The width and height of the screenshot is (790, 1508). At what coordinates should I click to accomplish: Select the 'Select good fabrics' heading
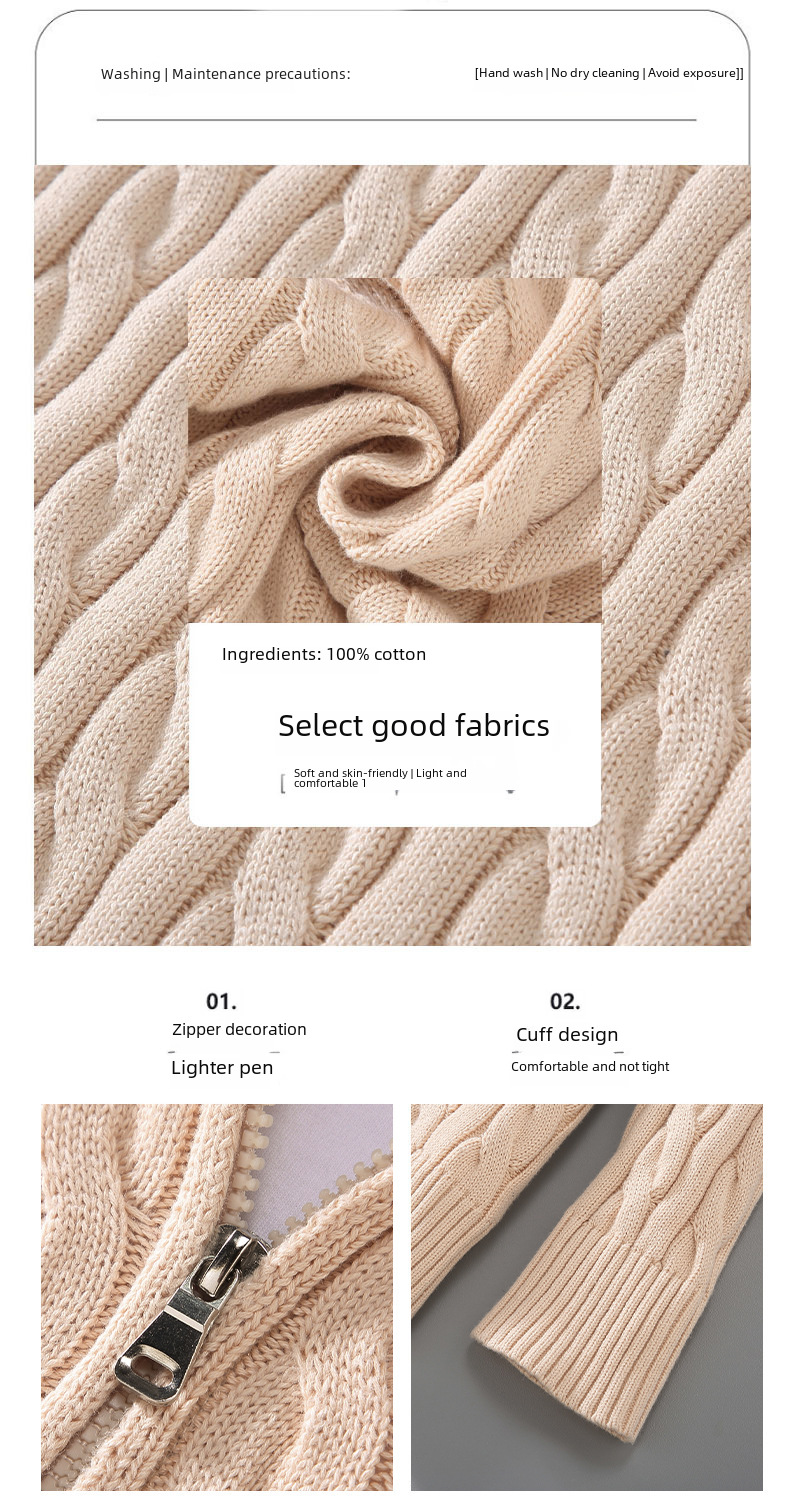click(x=414, y=725)
